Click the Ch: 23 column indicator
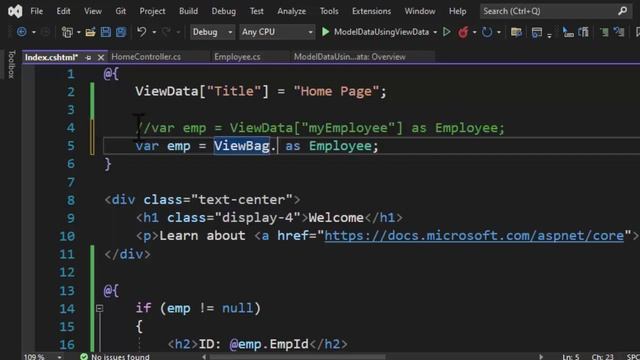This screenshot has width=640, height=360. click(602, 357)
